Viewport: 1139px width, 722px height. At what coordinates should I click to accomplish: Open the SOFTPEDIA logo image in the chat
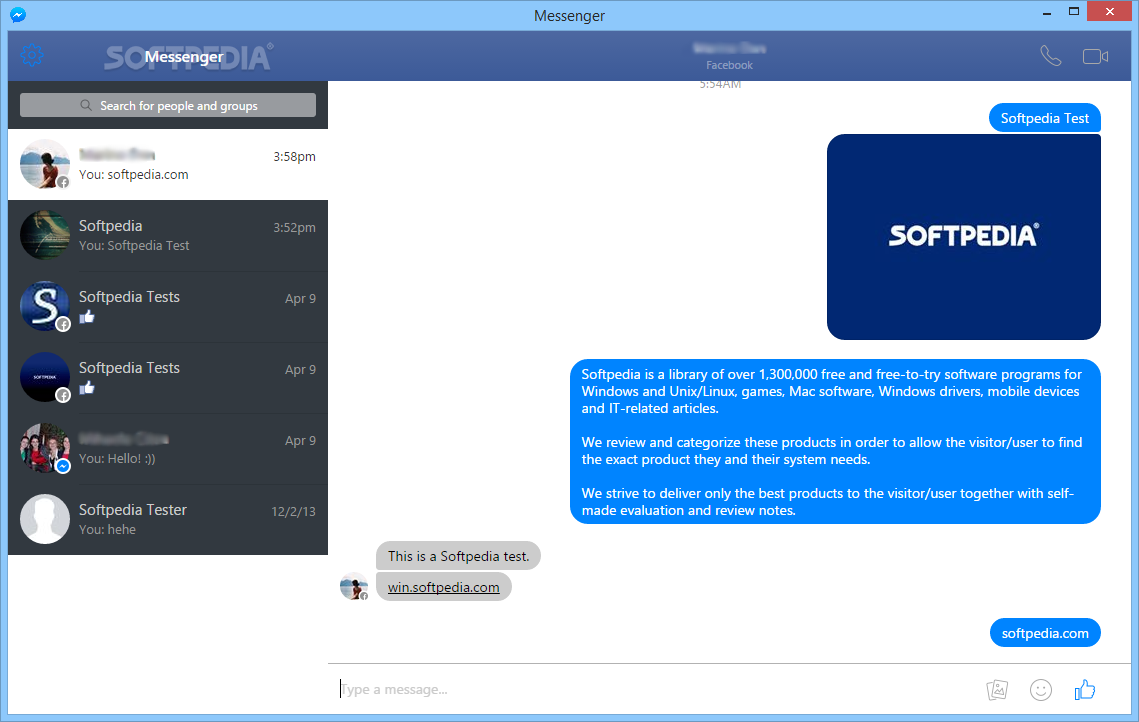[x=963, y=236]
